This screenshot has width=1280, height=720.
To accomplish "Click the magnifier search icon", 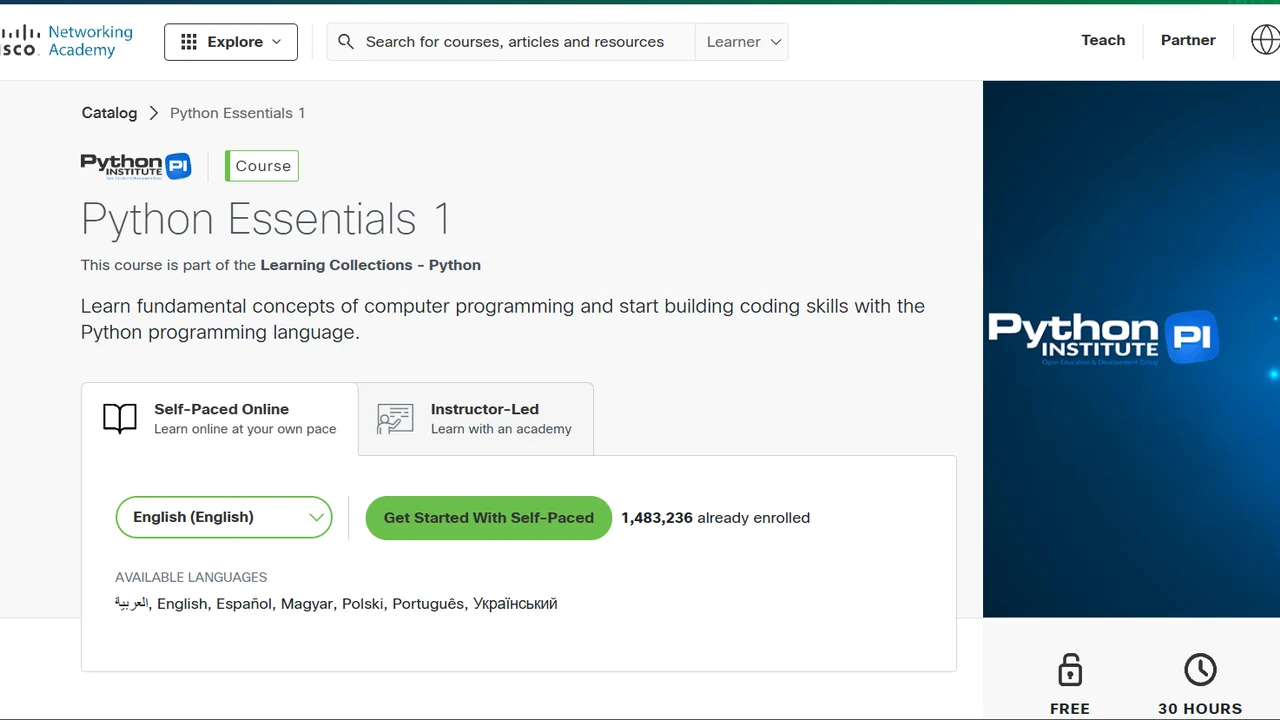I will pyautogui.click(x=346, y=42).
